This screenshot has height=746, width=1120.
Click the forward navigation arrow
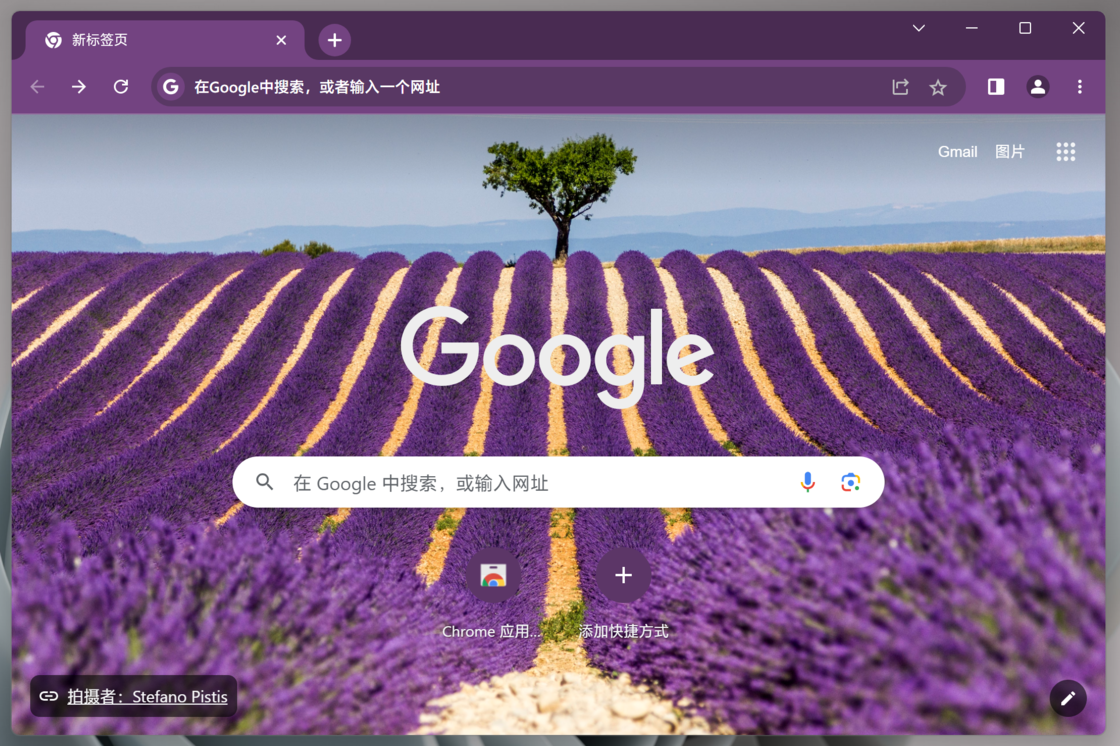79,87
